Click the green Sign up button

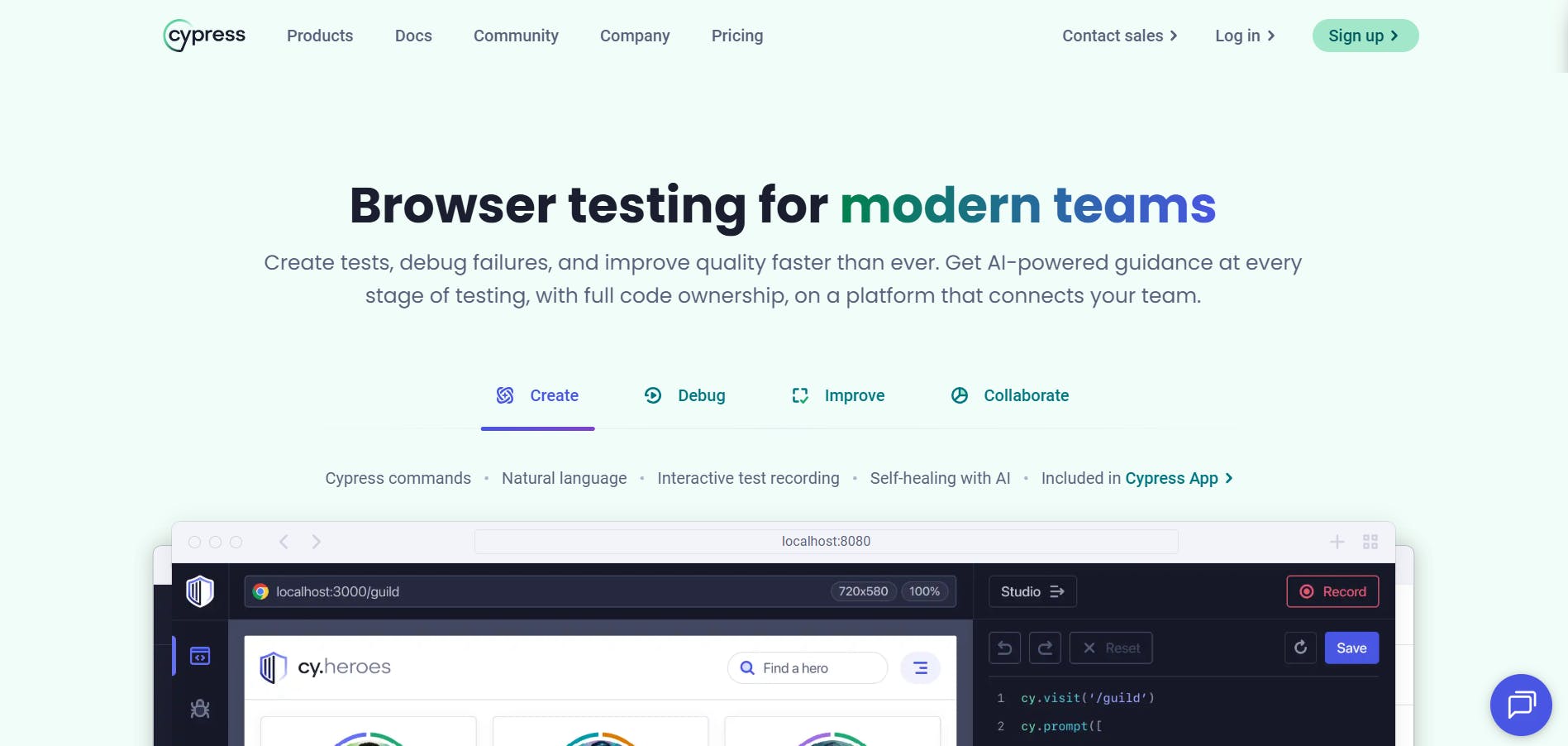click(1365, 36)
